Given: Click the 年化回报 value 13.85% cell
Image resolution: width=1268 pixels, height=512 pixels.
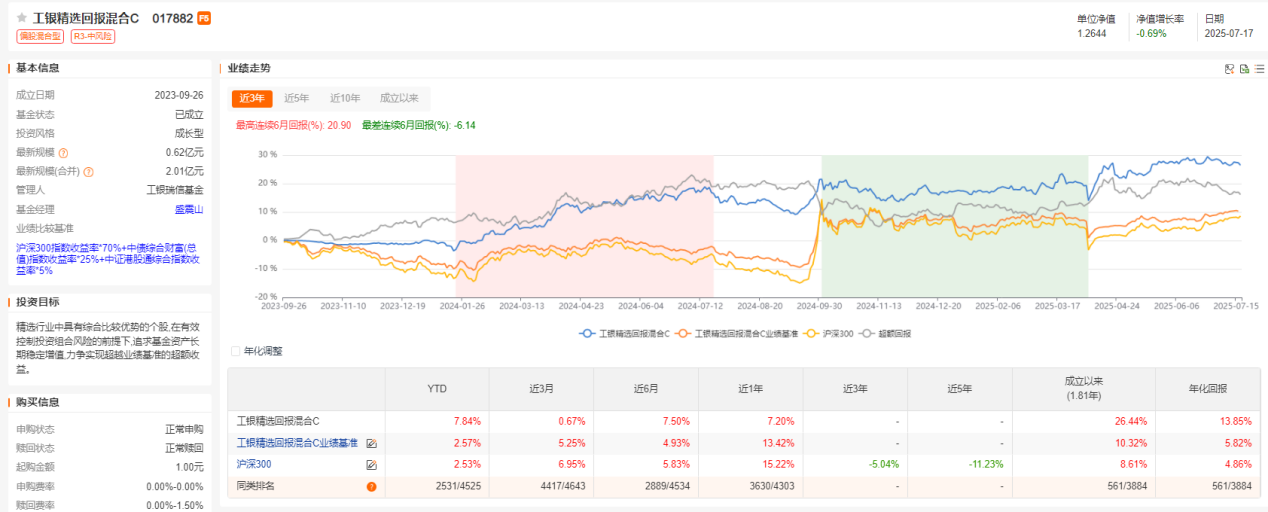Looking at the screenshot, I should [1234, 421].
